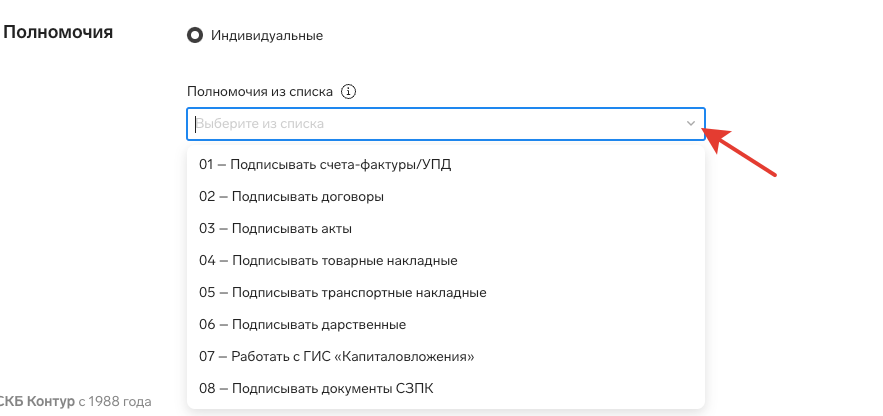Choose 07 — Работать с ГИС «Капиталовложения»
Screen dimensions: 883x416
click(x=336, y=356)
